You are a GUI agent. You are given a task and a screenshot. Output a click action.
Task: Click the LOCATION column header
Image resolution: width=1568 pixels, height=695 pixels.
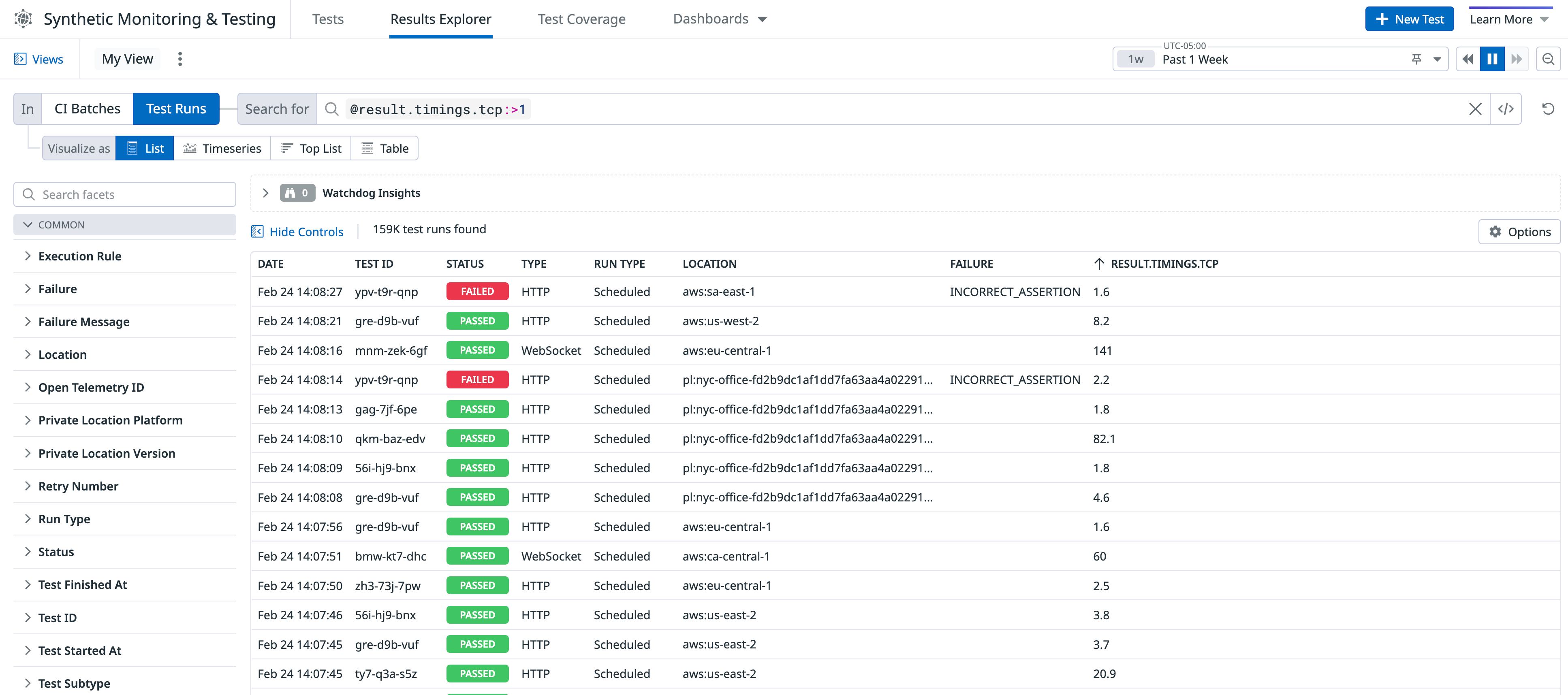coord(709,264)
